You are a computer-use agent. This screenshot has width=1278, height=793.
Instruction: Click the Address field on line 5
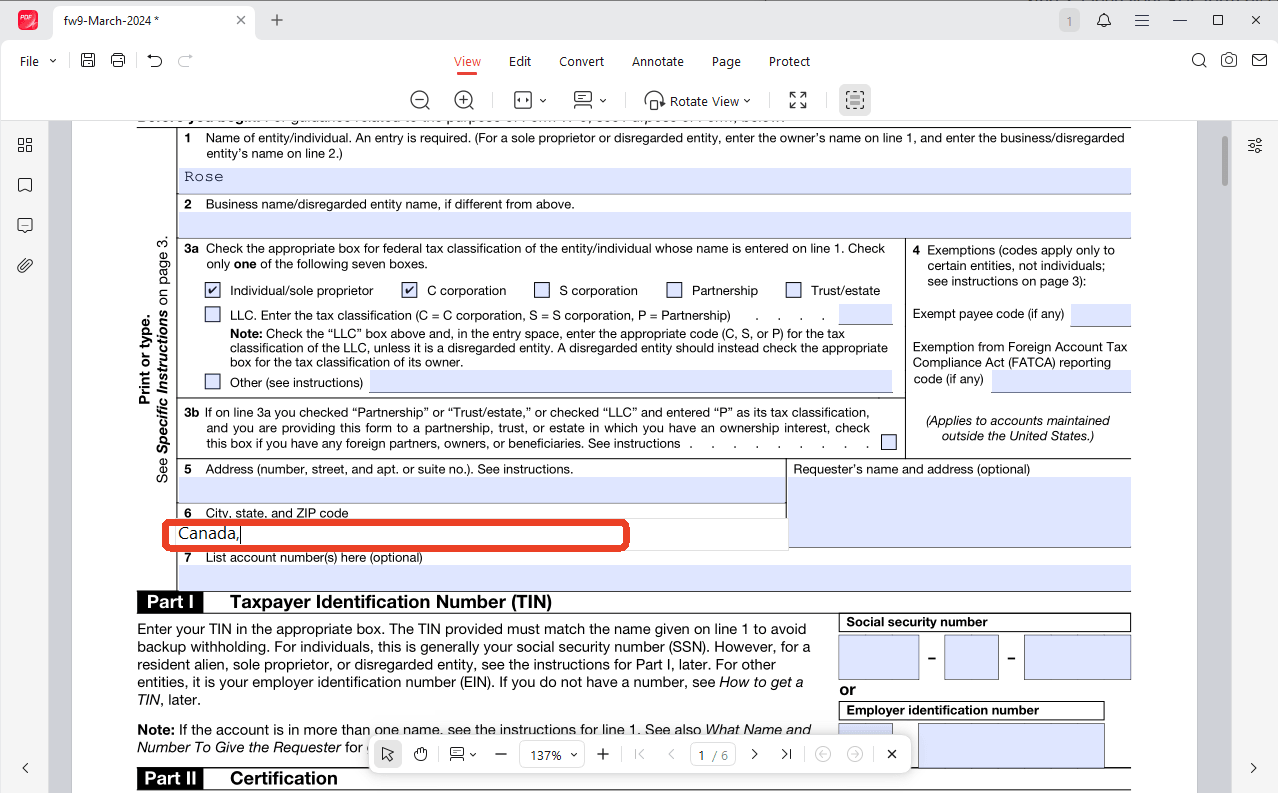[x=481, y=490]
